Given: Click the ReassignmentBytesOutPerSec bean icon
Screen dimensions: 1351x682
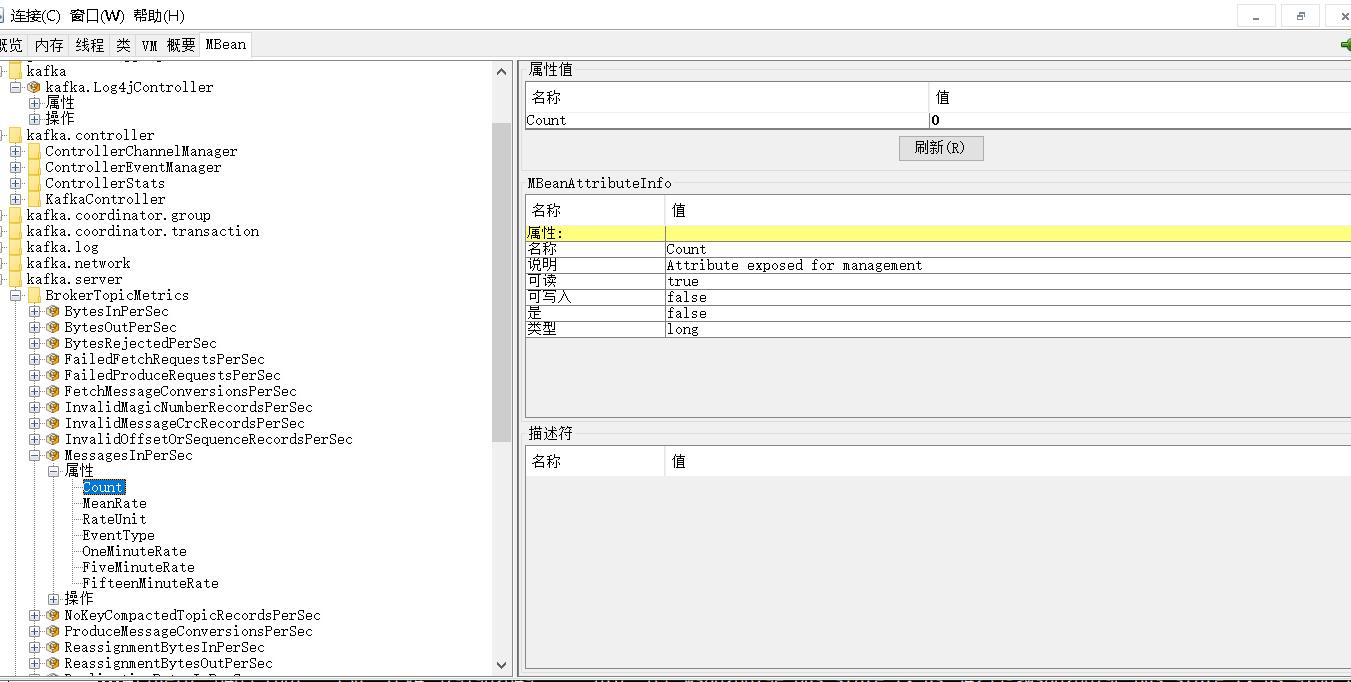Looking at the screenshot, I should 53,663.
